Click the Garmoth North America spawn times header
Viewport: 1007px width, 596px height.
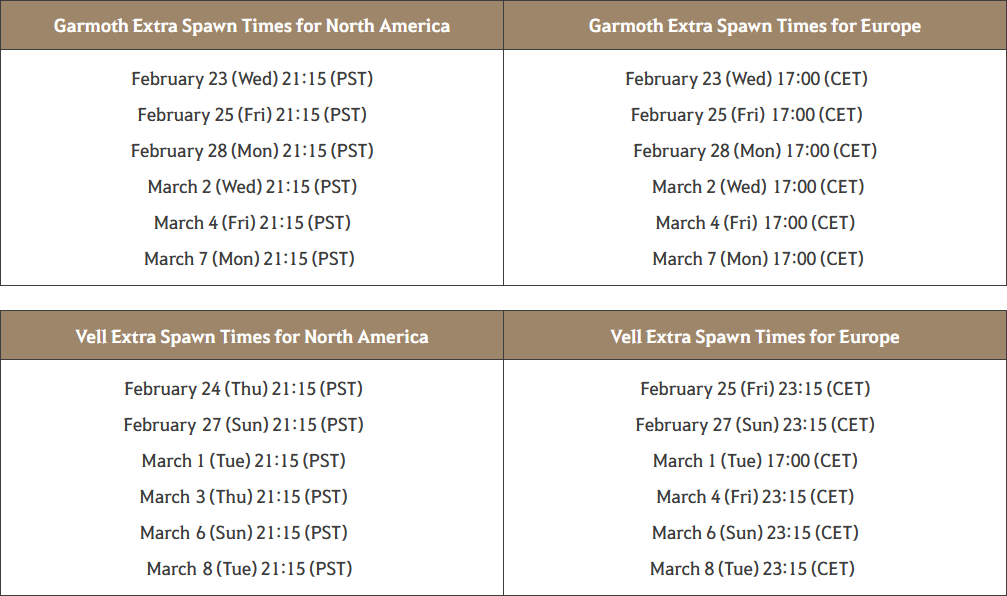[x=252, y=26]
